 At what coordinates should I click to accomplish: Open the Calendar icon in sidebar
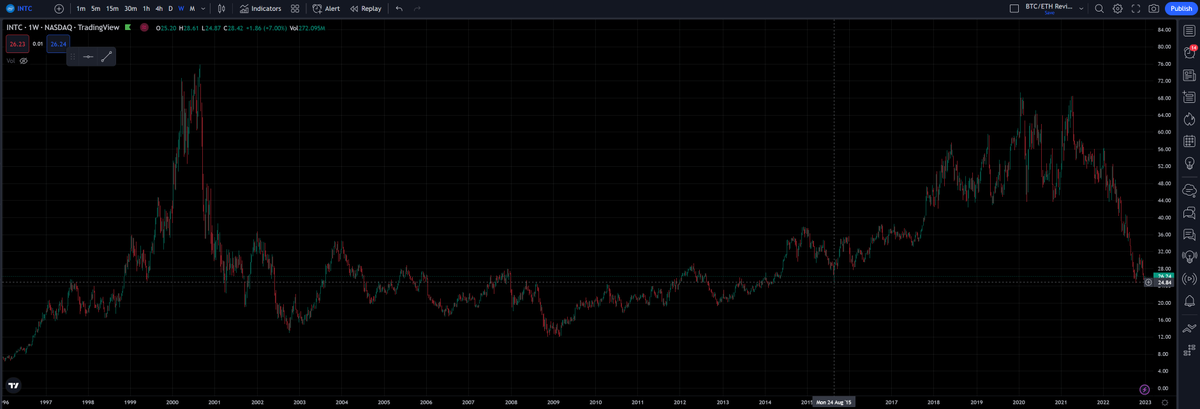pos(1189,141)
